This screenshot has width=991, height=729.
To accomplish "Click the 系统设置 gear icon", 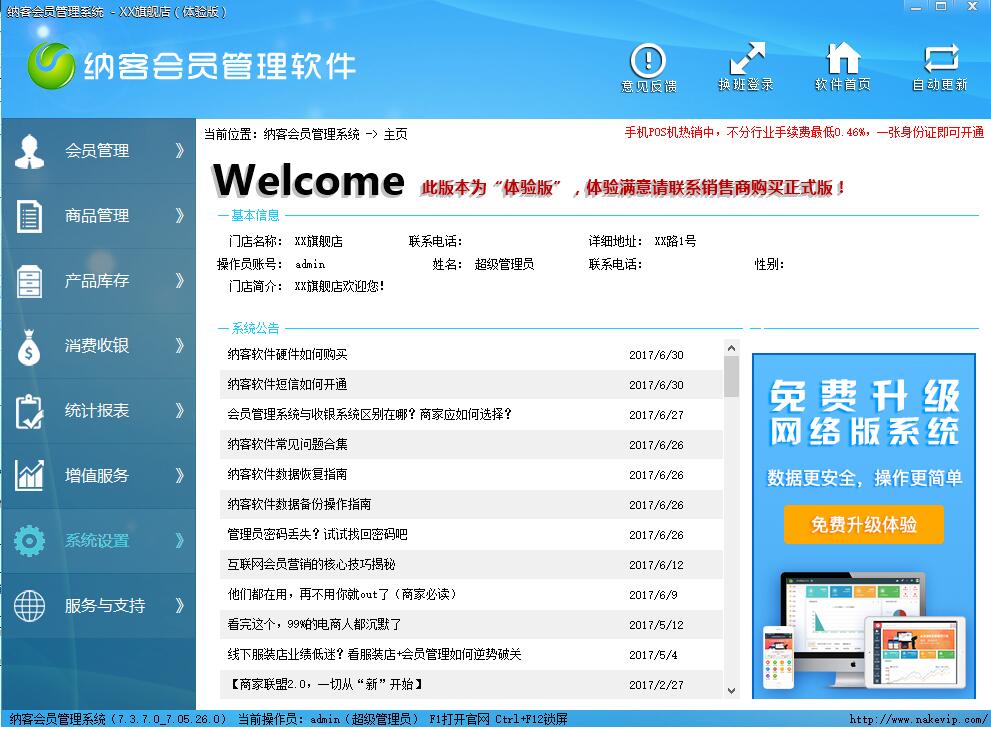I will pos(30,541).
